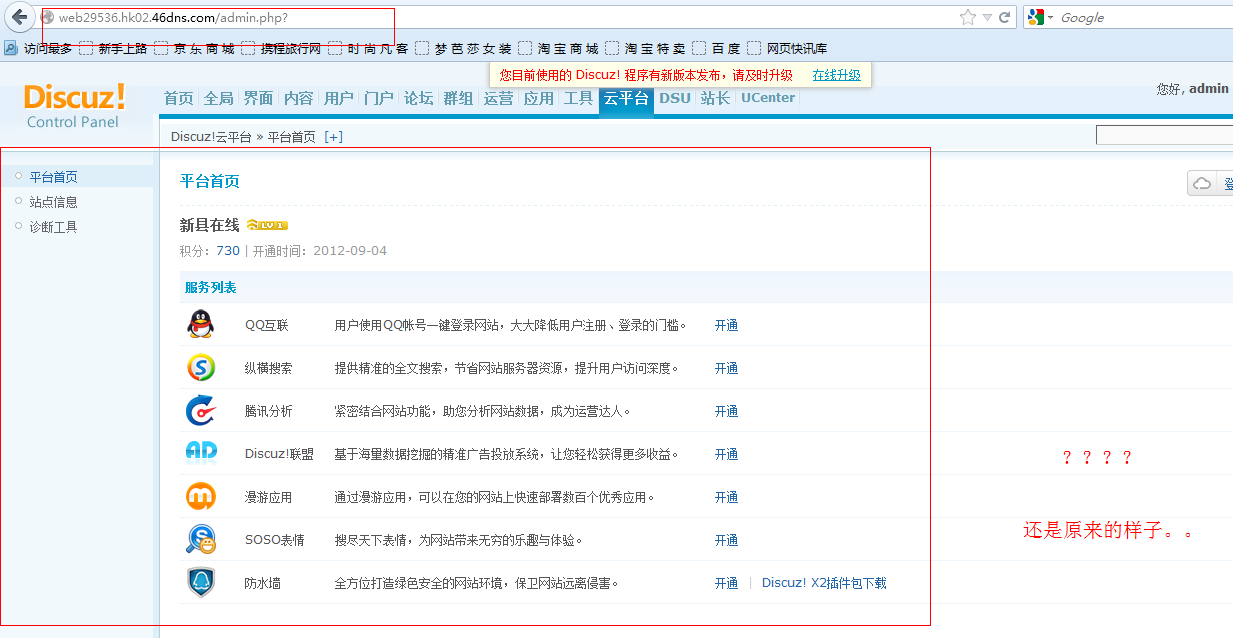Open the address bar history dropdown arrow
Screen dimensions: 1233x638
(x=987, y=17)
